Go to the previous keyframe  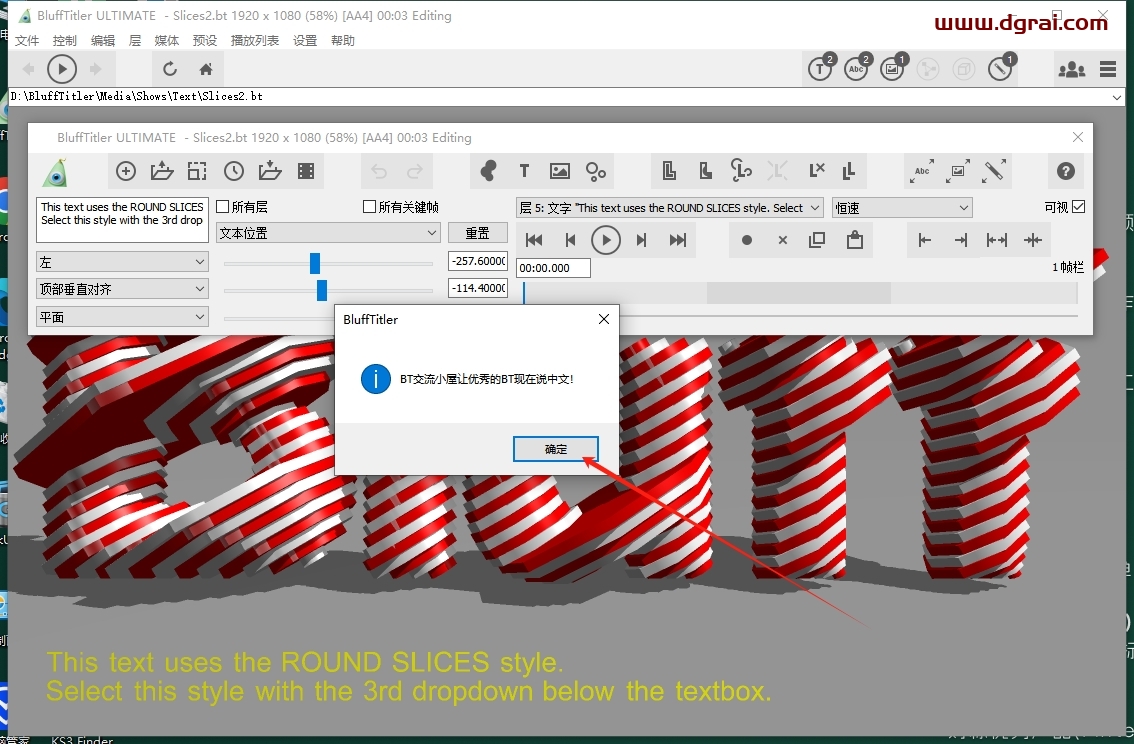[571, 240]
